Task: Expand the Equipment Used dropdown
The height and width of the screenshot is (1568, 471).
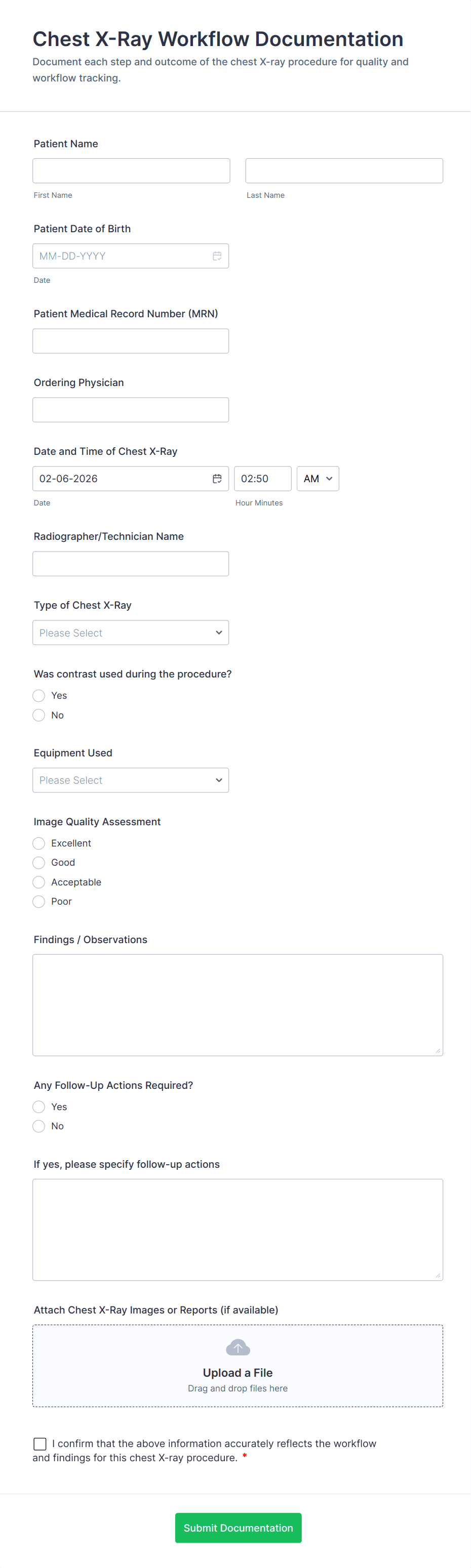Action: pyautogui.click(x=130, y=780)
